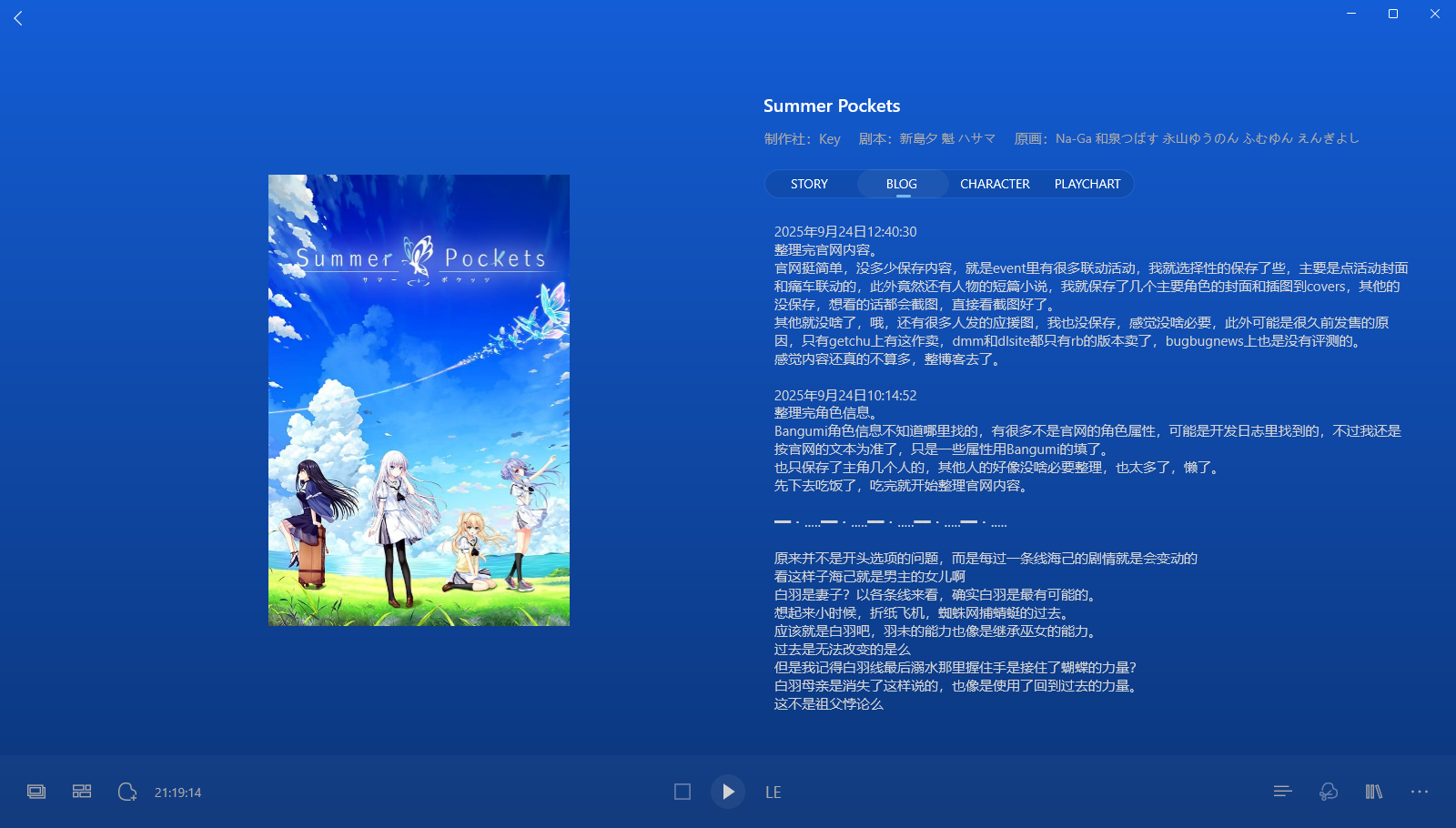The image size is (1456, 828).
Task: Click the stop square button
Action: (x=682, y=792)
